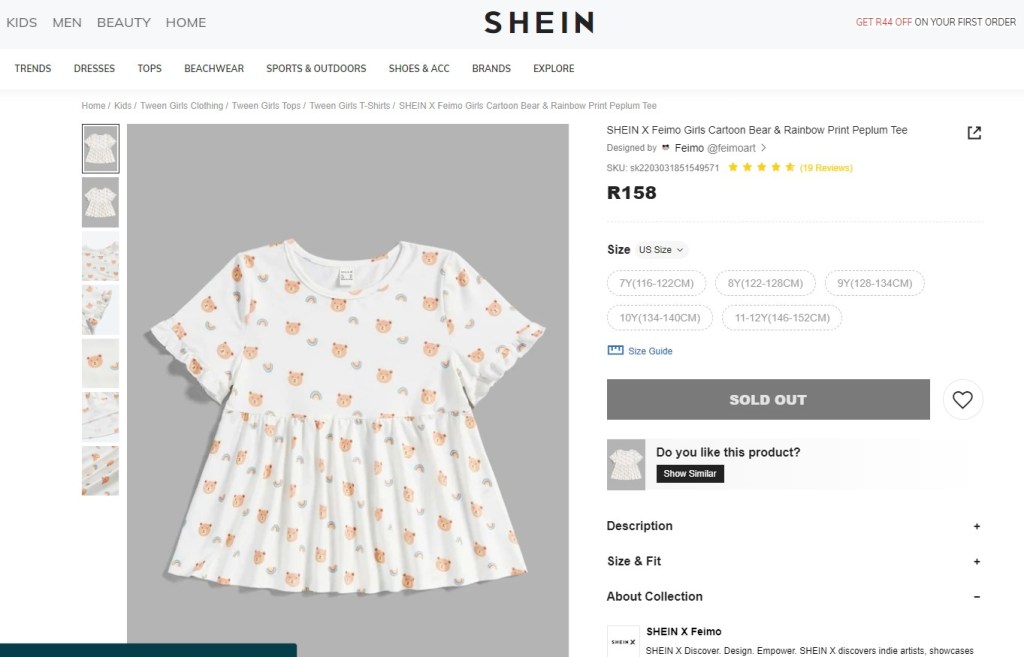Open the DRESSES menu
1024x657 pixels.
94,69
